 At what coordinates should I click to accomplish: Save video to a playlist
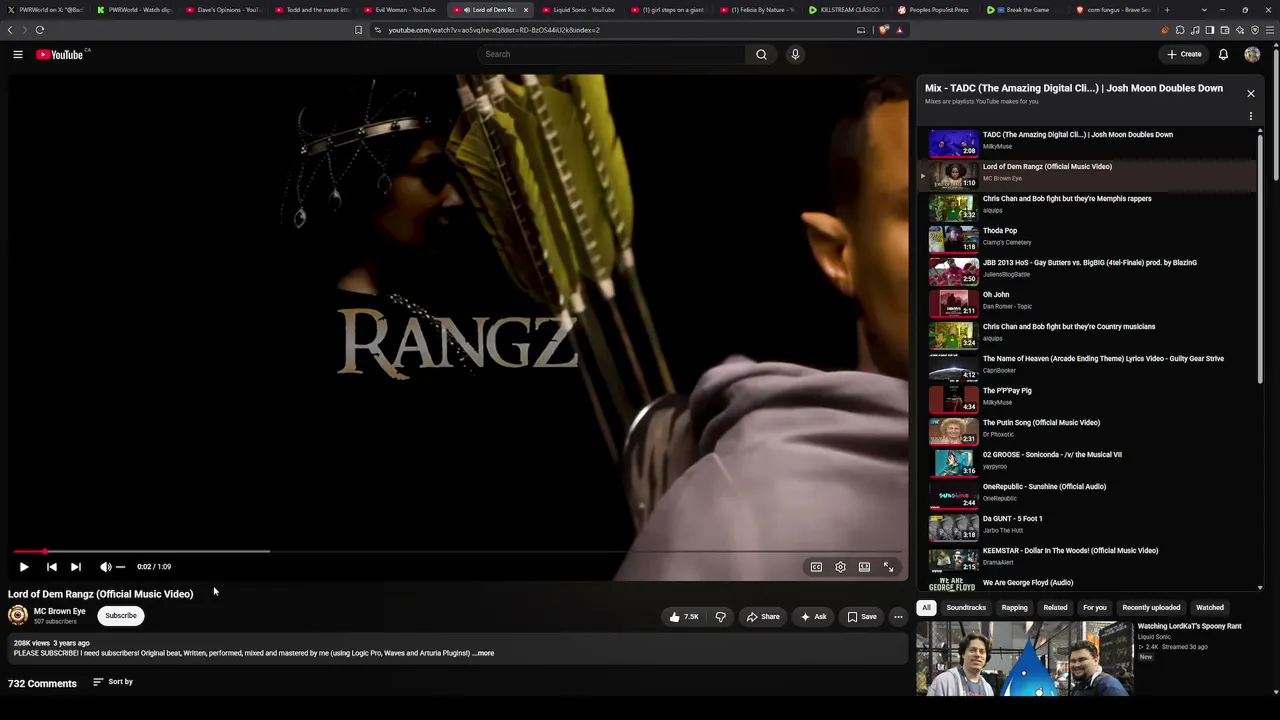coord(862,617)
